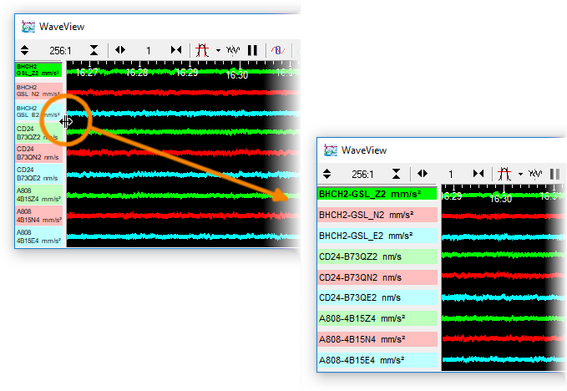The image size is (567, 391).
Task: Click the 16:28 time marker on the timeline
Action: [137, 73]
